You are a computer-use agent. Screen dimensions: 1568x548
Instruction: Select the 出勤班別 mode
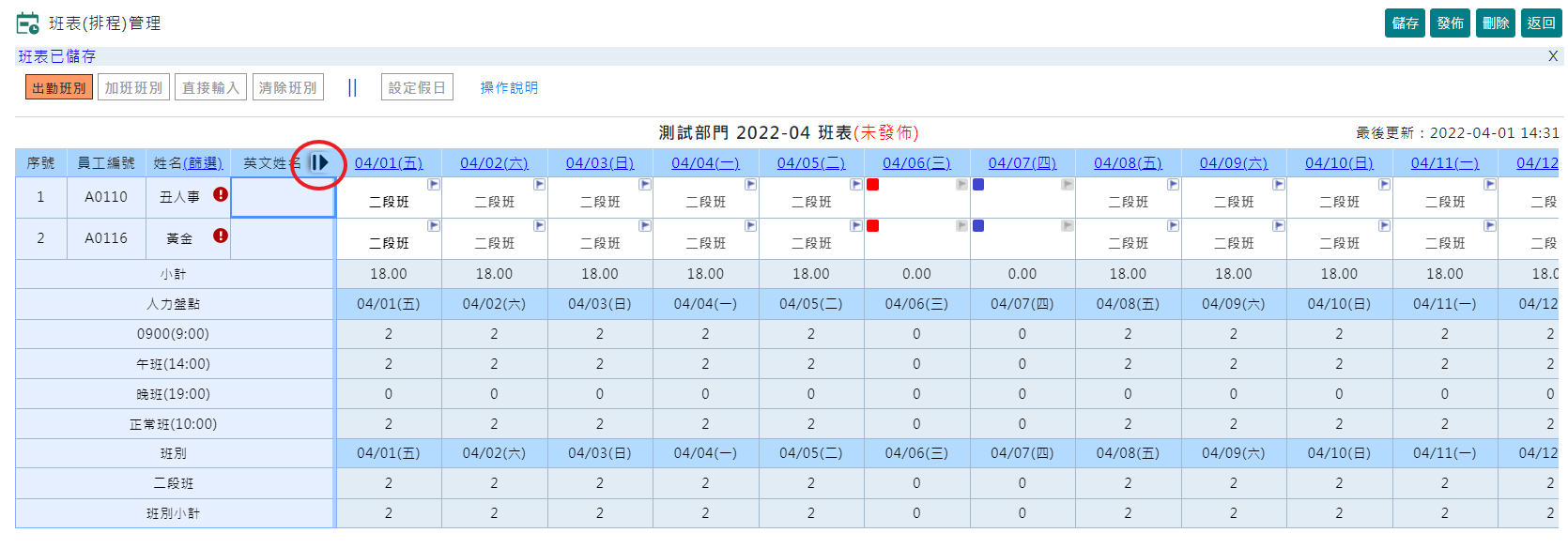(x=59, y=88)
